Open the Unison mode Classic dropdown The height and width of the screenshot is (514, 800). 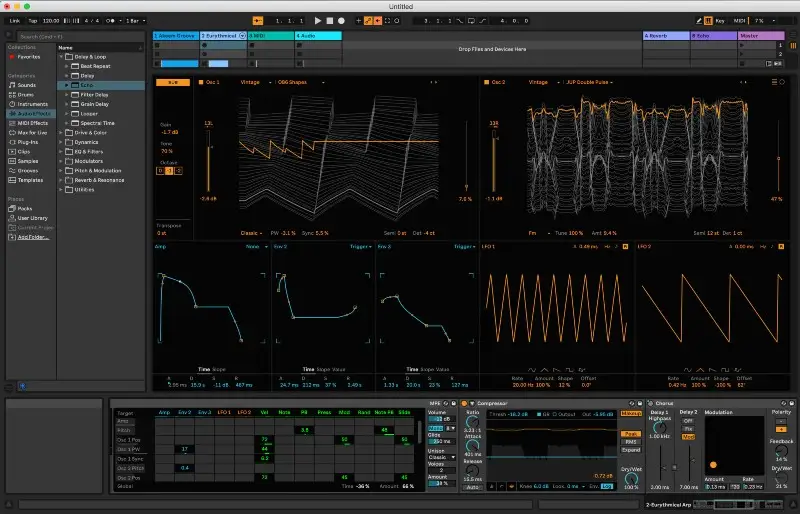442,457
